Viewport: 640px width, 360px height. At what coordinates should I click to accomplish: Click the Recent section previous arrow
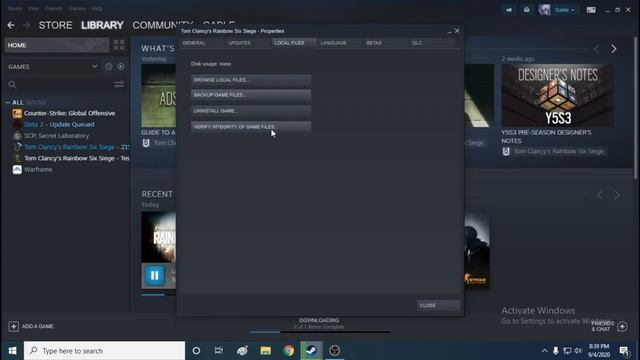point(600,195)
